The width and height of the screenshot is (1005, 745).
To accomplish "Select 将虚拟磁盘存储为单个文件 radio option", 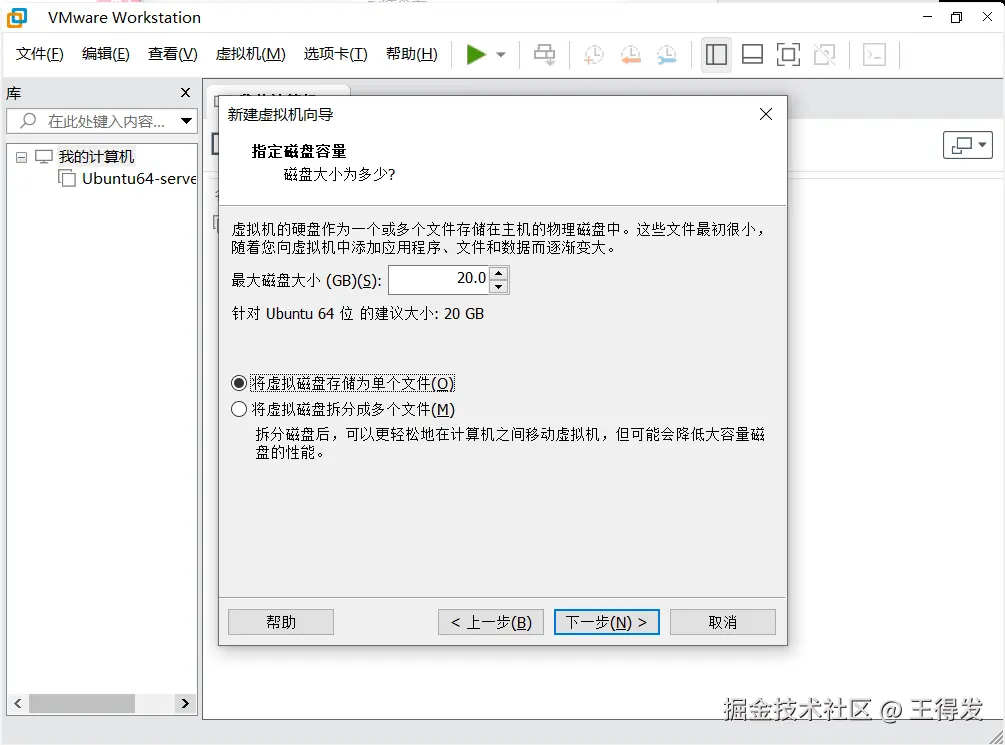I will point(238,383).
